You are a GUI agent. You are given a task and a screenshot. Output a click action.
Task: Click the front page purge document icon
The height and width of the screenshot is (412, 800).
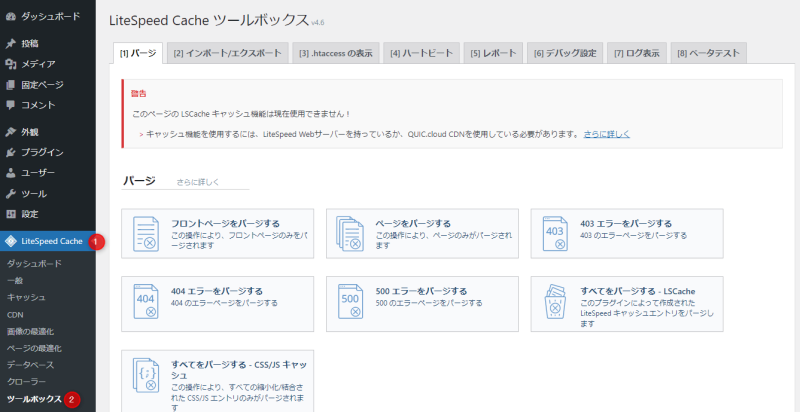pyautogui.click(x=146, y=233)
